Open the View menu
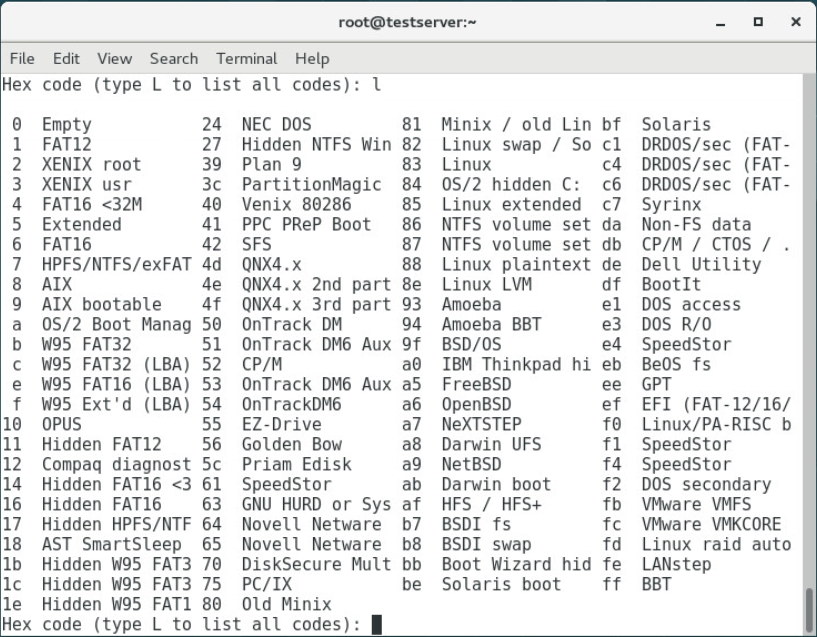 [x=115, y=58]
